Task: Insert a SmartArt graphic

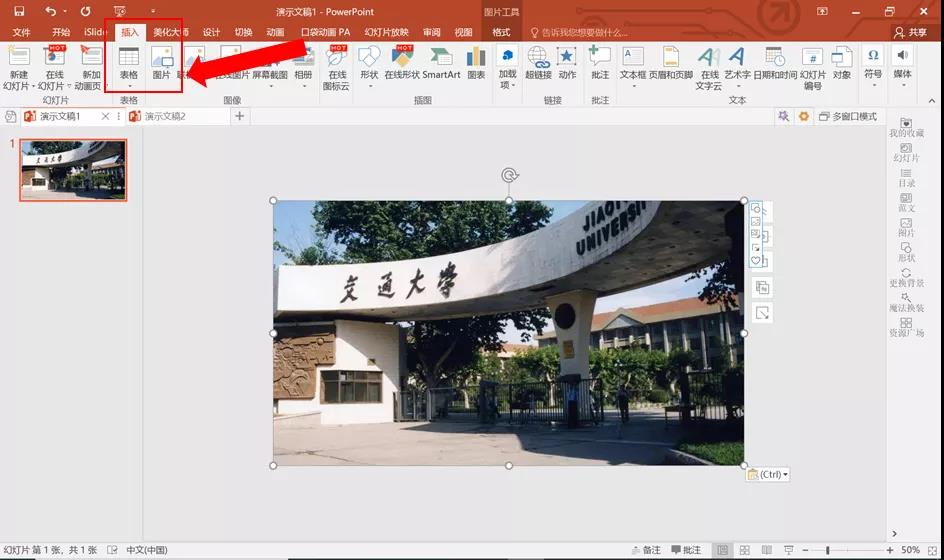Action: coord(441,63)
